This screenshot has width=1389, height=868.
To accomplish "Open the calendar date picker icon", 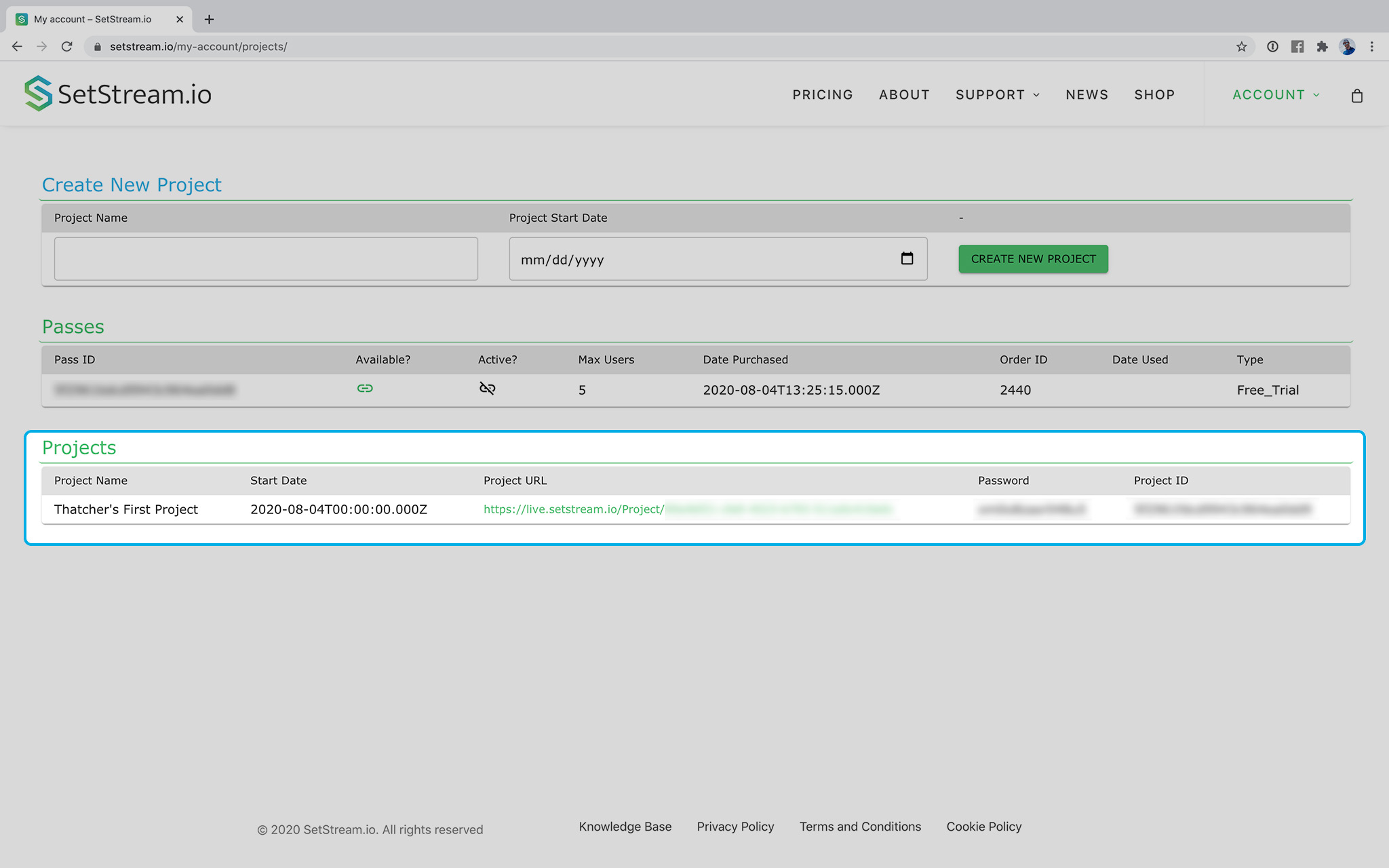I will pos(907,258).
